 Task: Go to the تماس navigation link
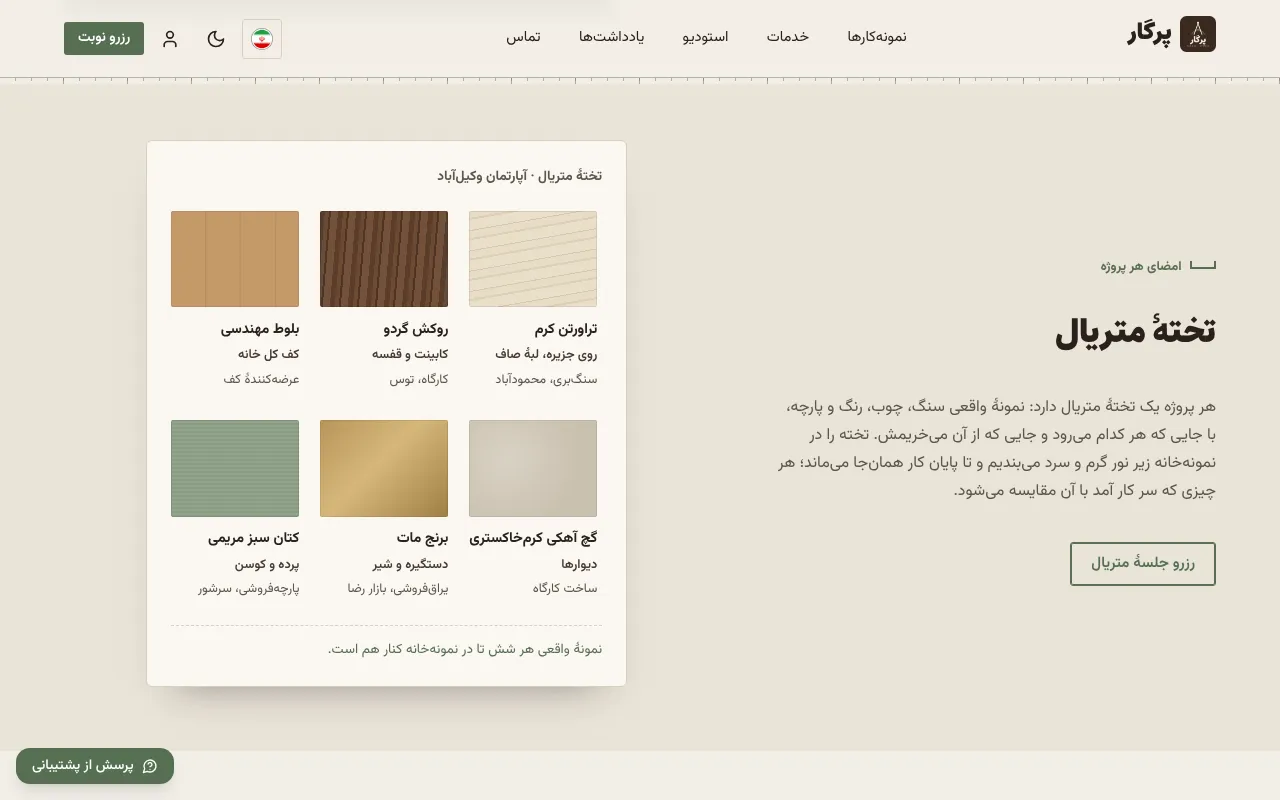[523, 37]
